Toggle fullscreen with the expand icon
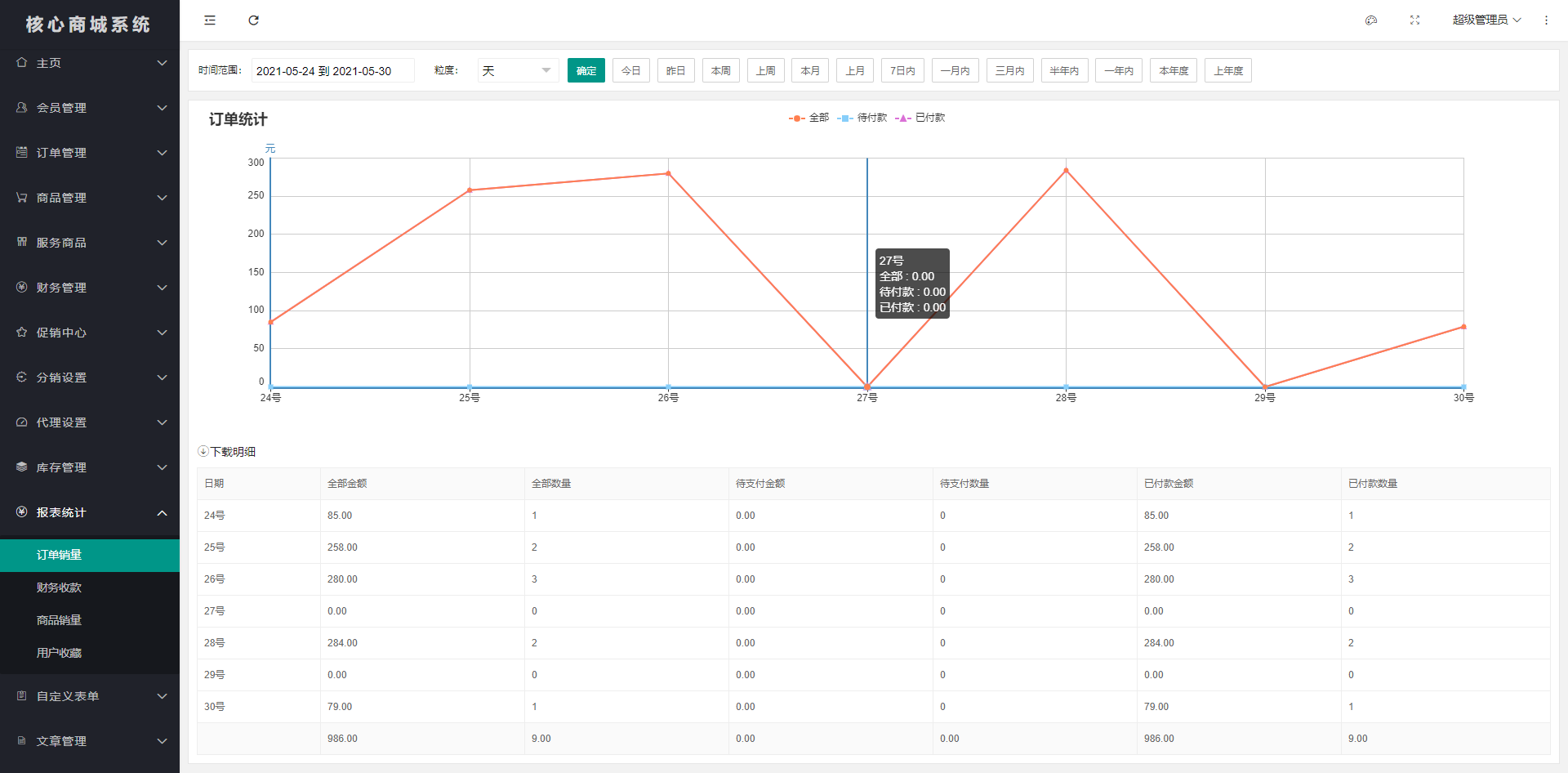This screenshot has height=773, width=1568. (x=1415, y=20)
